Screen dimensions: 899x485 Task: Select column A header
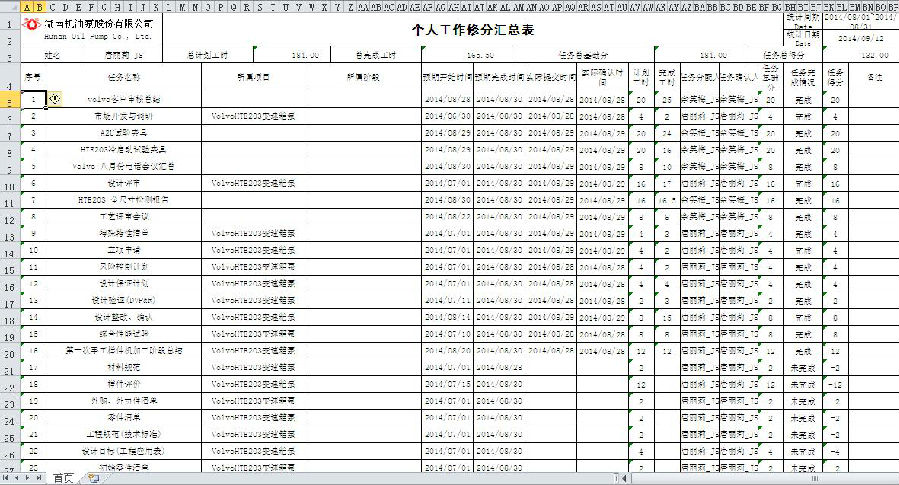click(x=27, y=7)
